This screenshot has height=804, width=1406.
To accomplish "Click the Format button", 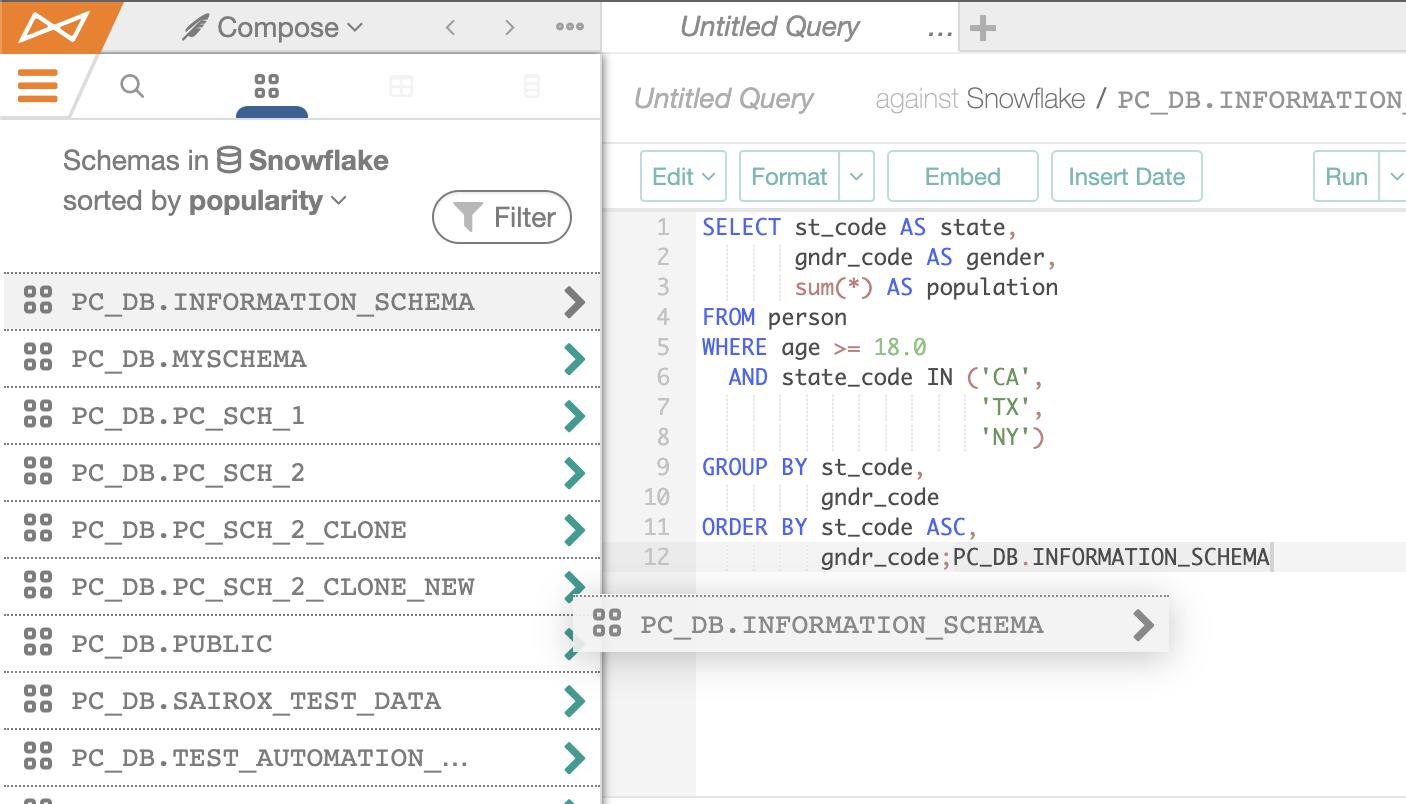I will pyautogui.click(x=789, y=177).
